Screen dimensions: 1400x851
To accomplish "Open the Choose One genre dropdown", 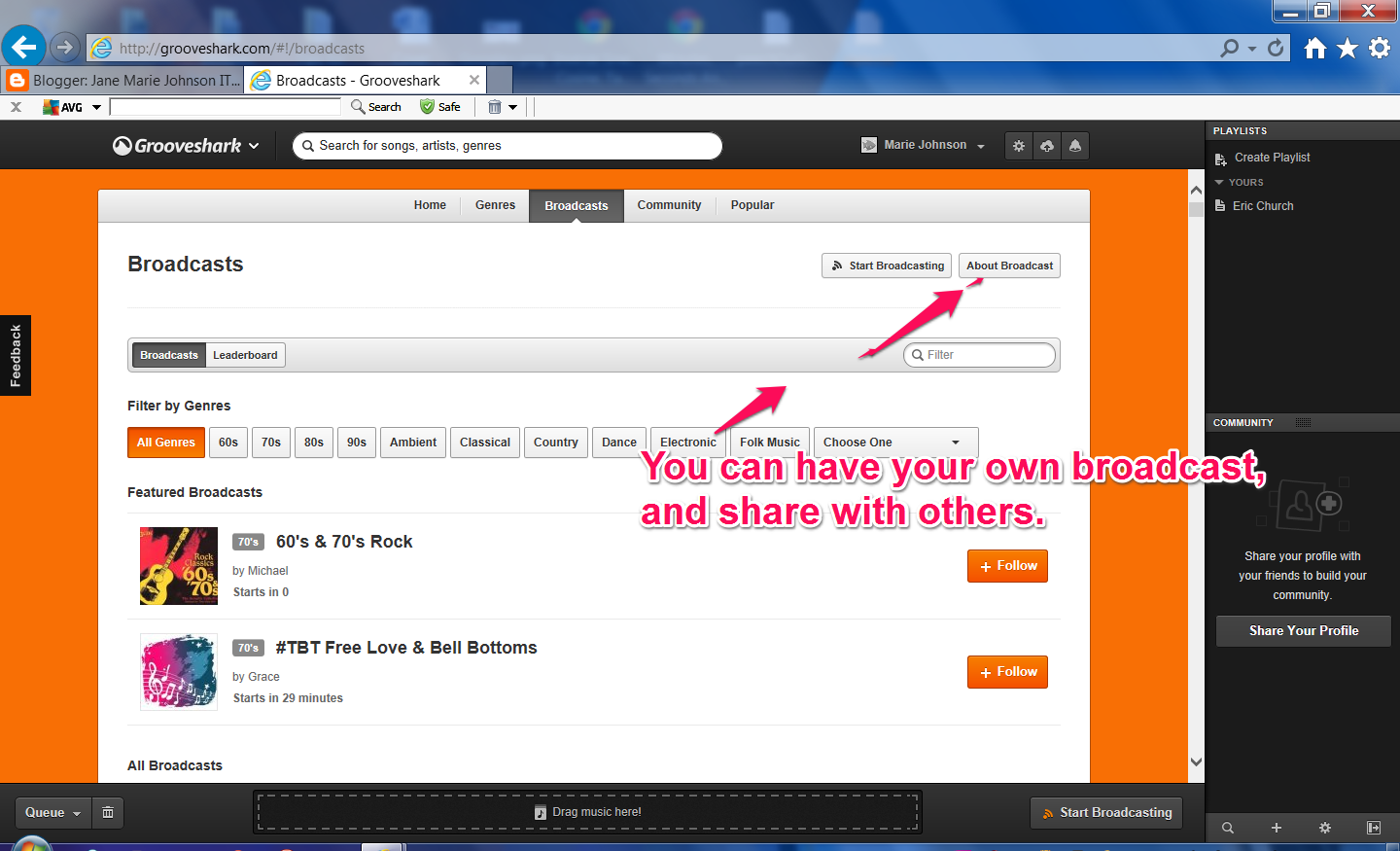I will click(x=895, y=443).
